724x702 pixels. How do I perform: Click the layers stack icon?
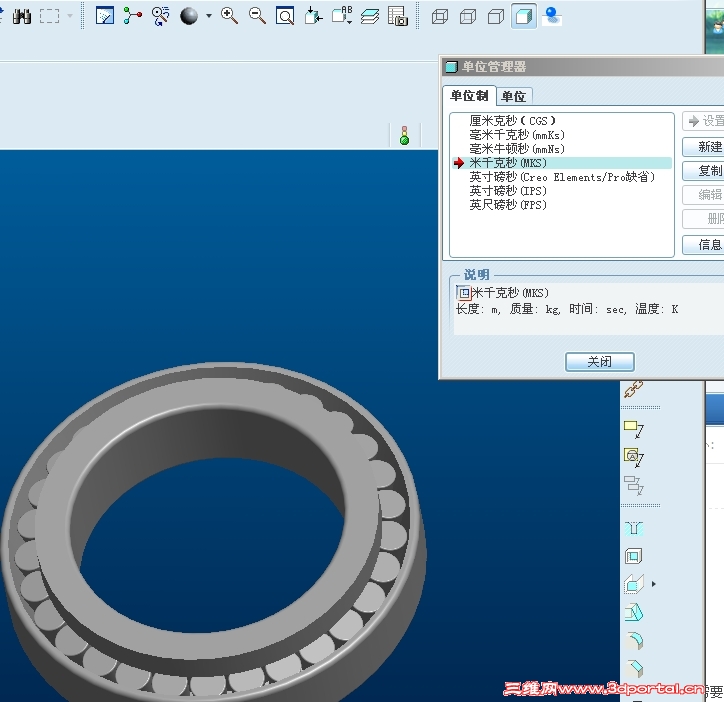coord(370,17)
